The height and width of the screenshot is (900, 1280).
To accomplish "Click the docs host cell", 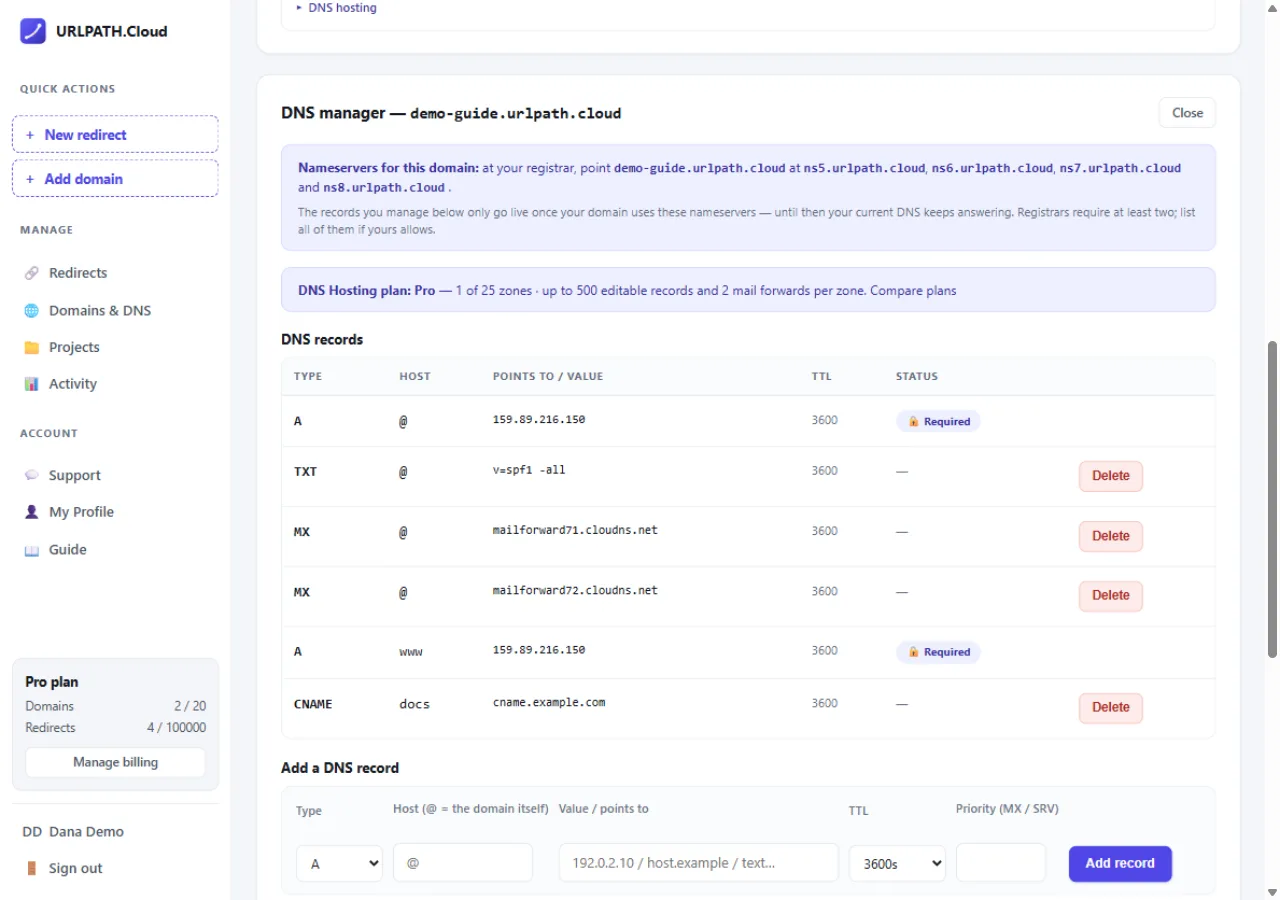I will (414, 704).
